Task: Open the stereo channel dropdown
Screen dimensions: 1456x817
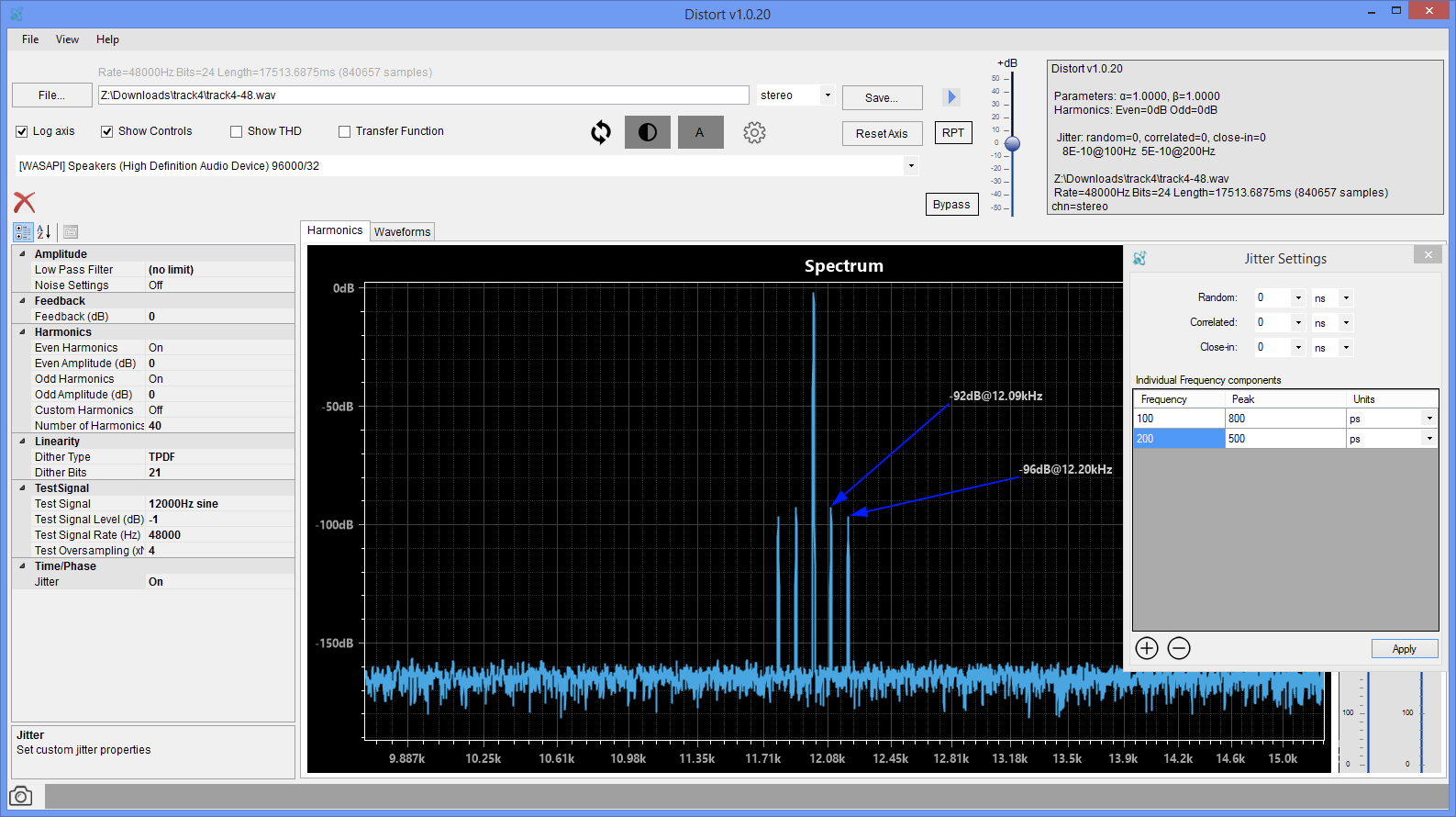Action: coord(828,95)
